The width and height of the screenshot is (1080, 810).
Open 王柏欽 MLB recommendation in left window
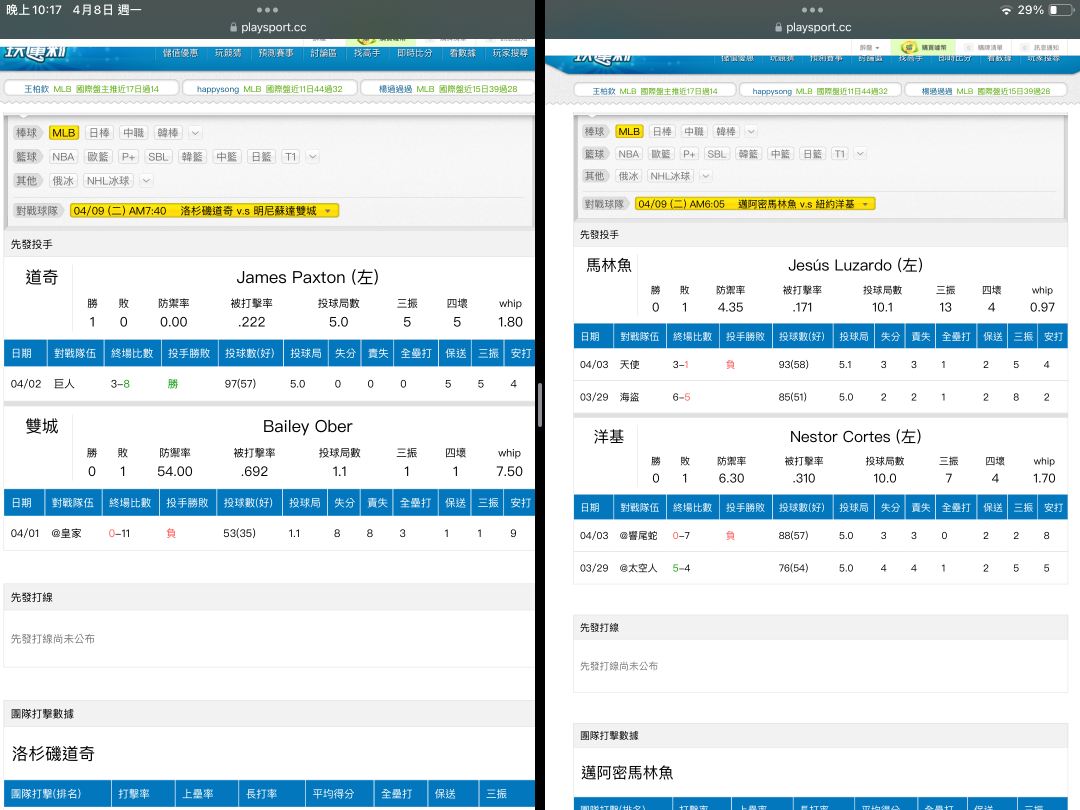[92, 89]
